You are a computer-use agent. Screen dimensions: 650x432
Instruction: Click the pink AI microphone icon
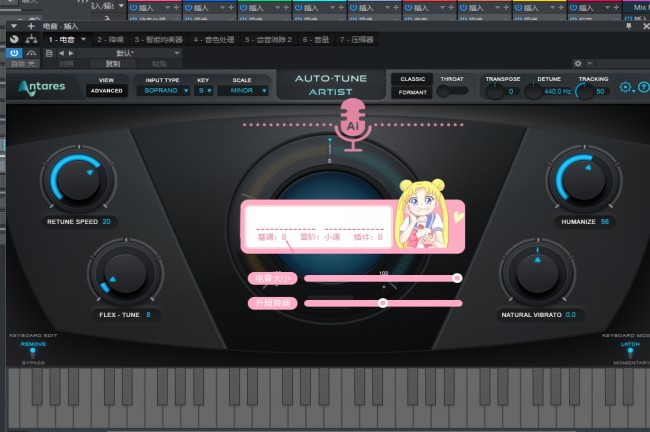[x=352, y=122]
